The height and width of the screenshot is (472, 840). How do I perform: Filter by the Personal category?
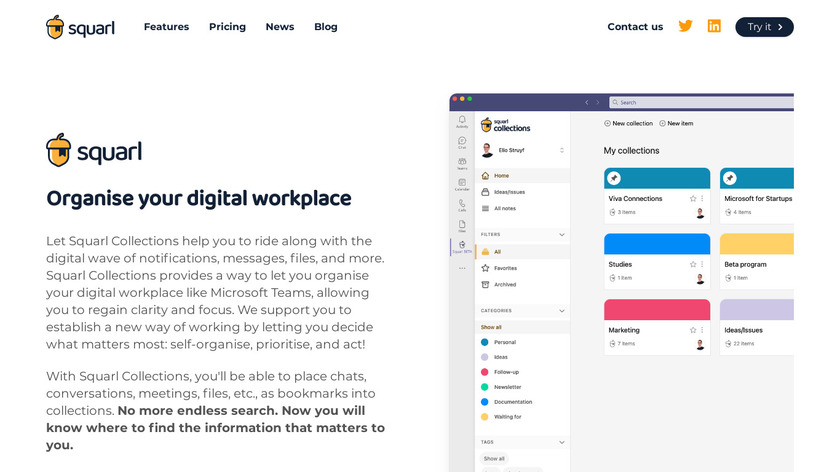click(x=499, y=342)
